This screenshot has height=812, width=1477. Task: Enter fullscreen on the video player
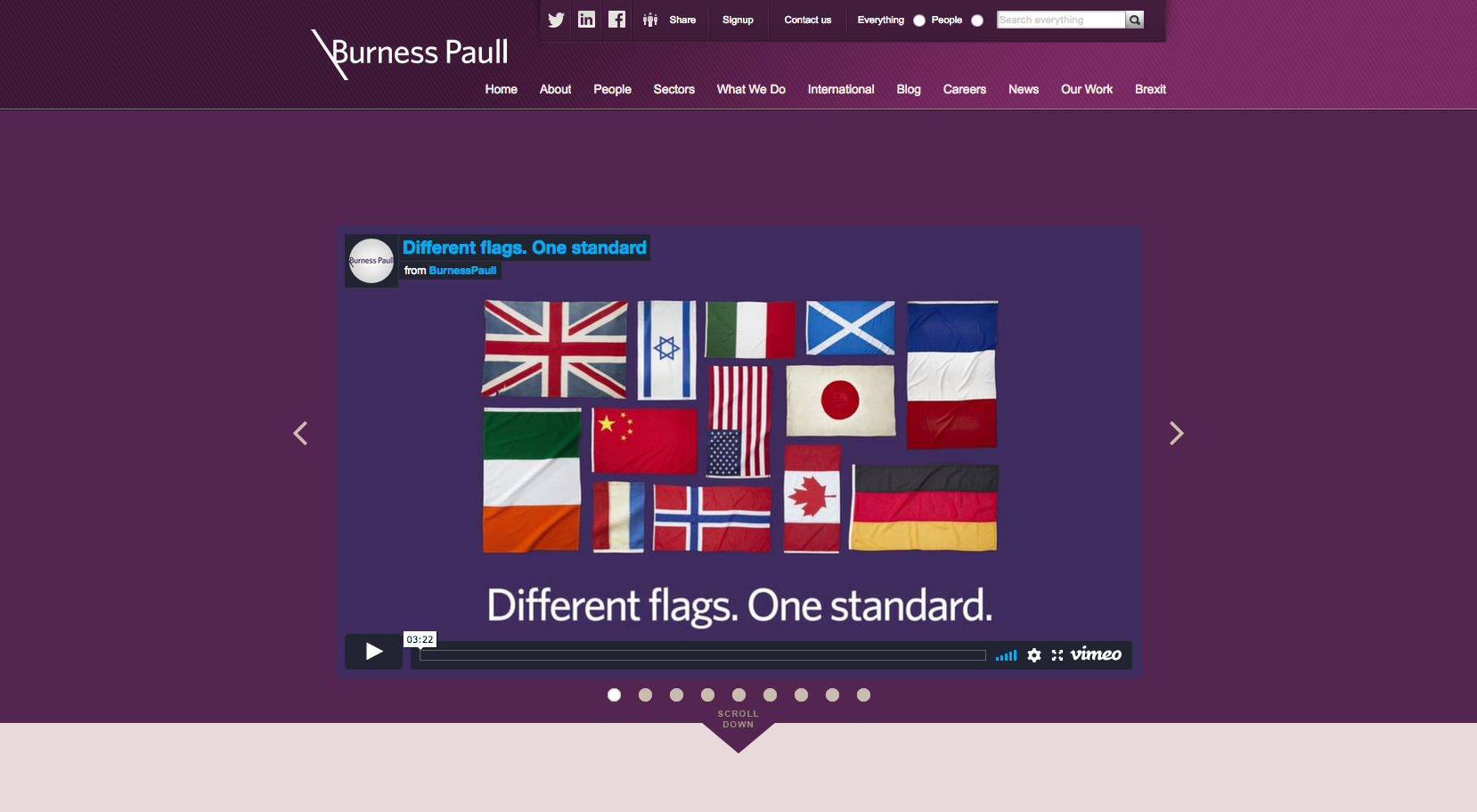pos(1057,655)
